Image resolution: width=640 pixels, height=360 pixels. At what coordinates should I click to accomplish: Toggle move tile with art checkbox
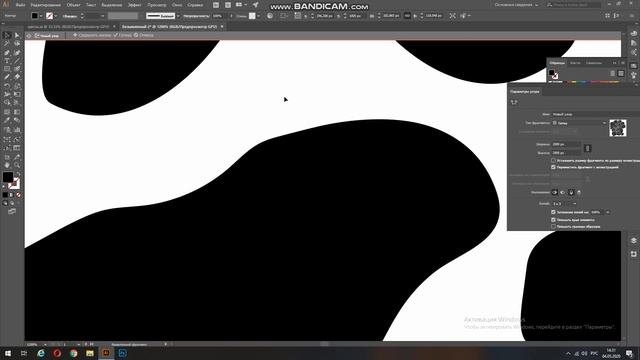point(553,167)
